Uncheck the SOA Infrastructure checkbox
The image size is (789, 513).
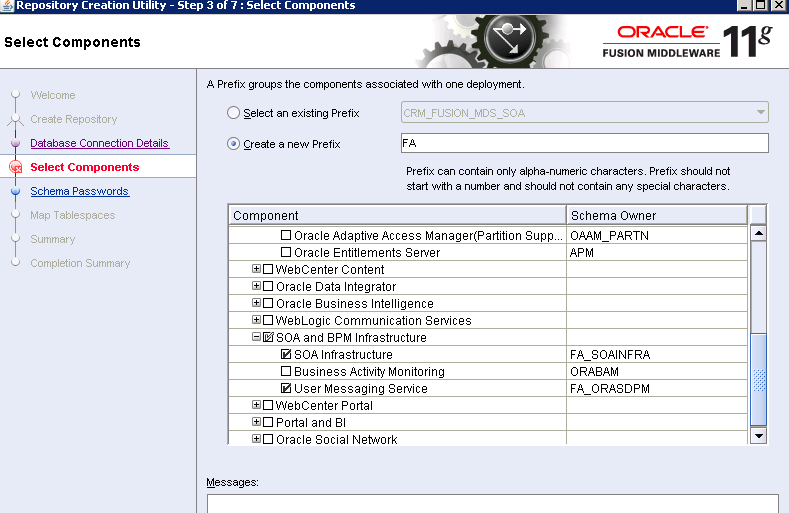pos(286,355)
